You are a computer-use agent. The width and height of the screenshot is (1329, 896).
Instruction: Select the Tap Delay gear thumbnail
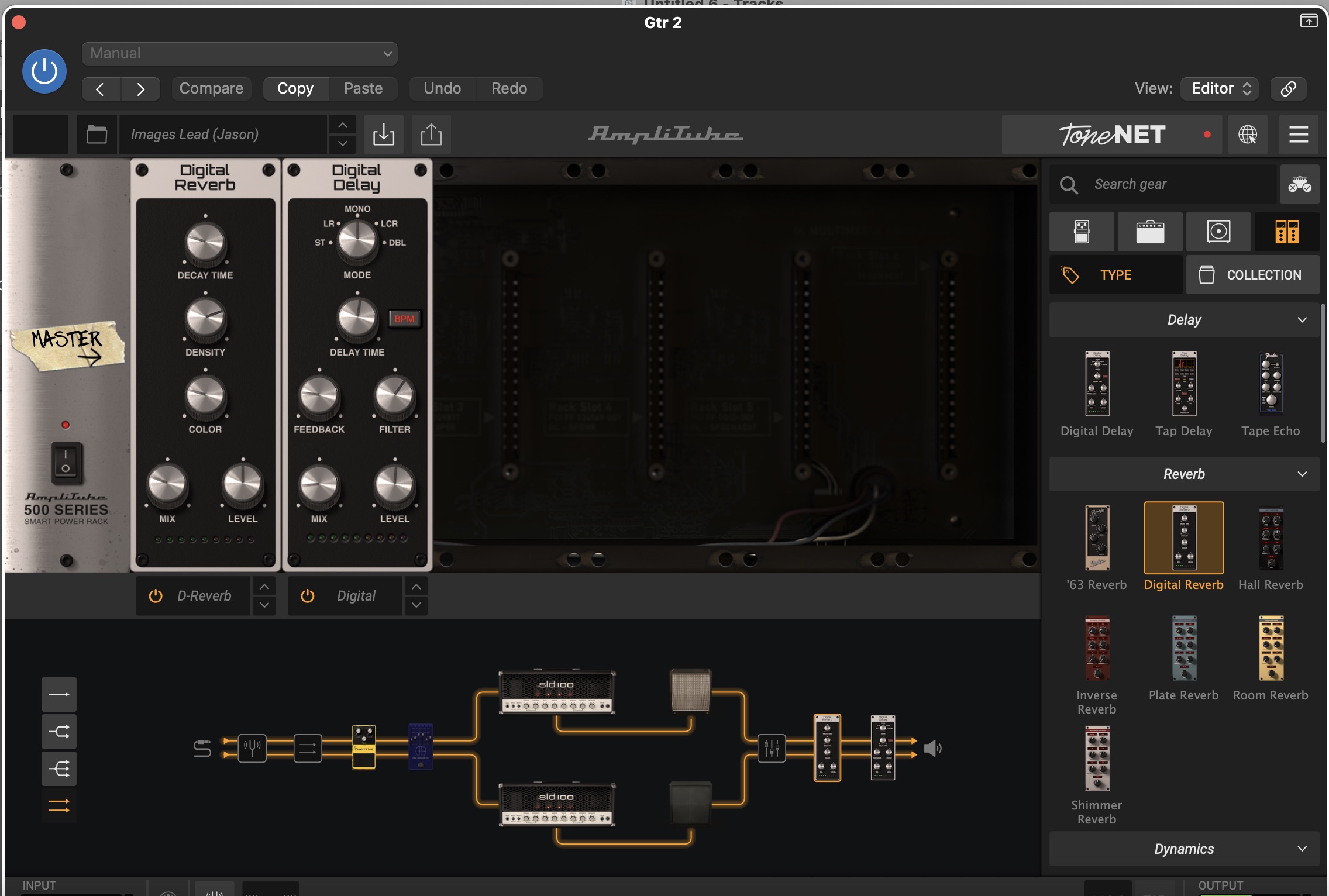(1184, 384)
